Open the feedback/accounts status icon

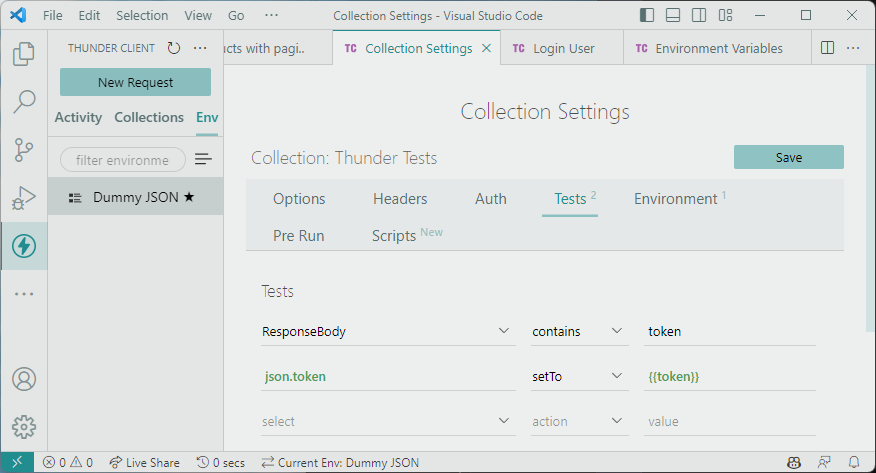[824, 462]
